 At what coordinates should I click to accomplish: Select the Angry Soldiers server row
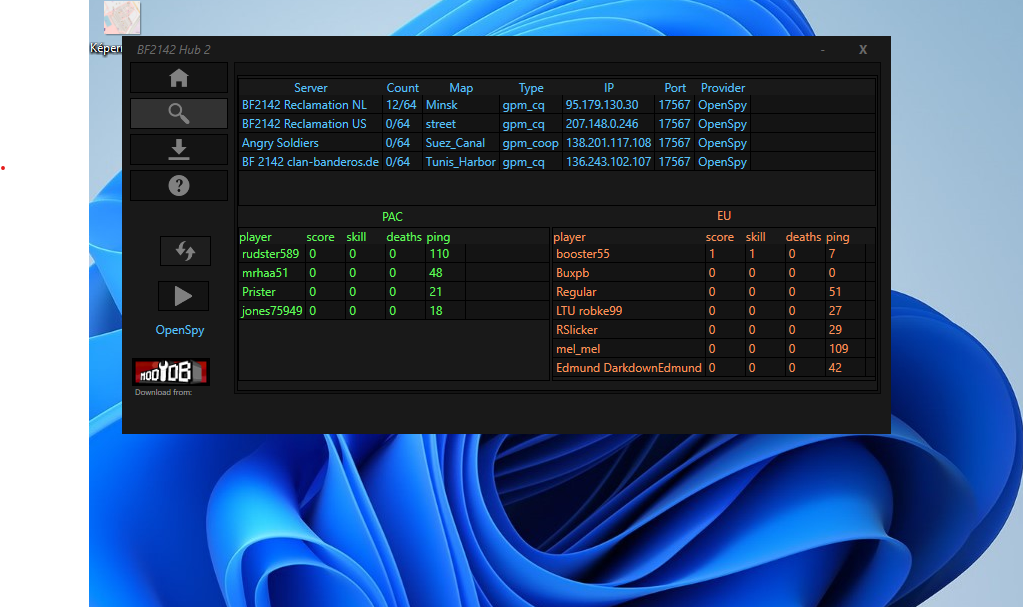pyautogui.click(x=280, y=142)
